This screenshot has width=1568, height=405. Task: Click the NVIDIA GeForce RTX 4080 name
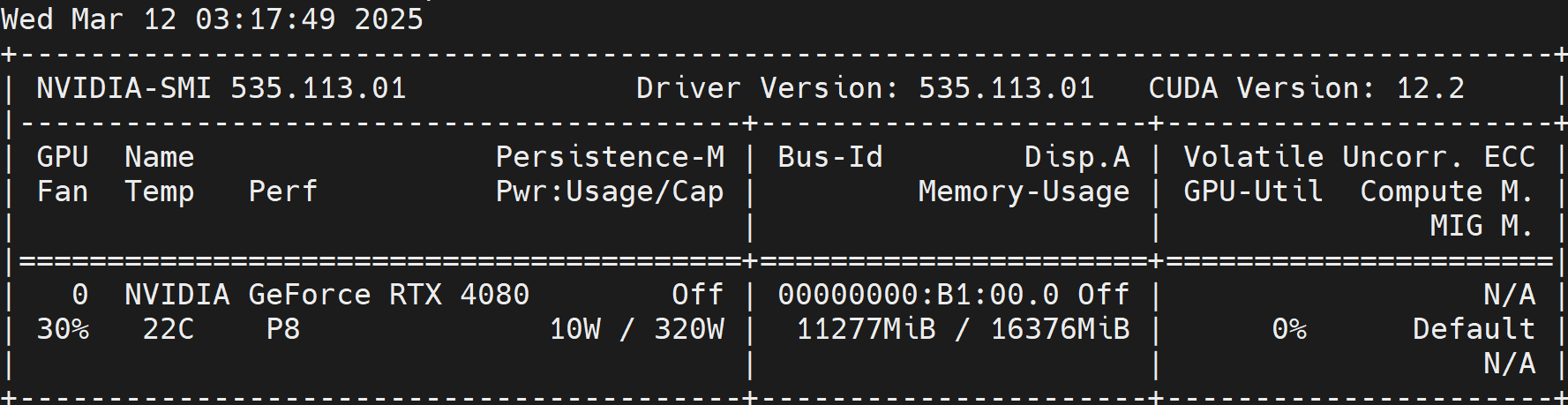[326, 295]
